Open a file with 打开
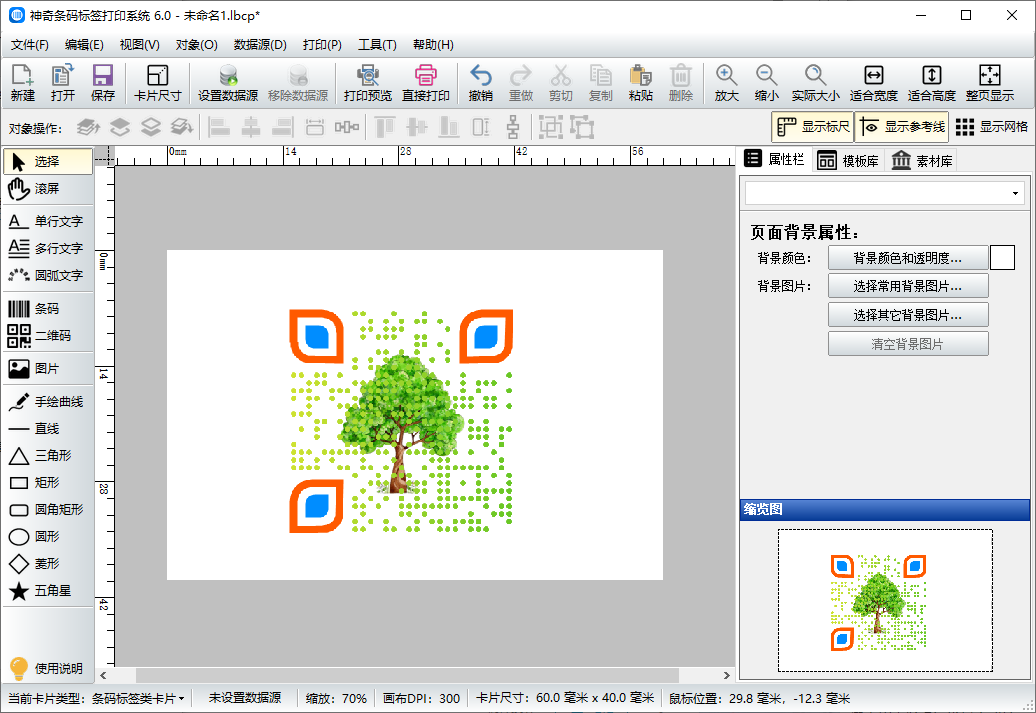This screenshot has width=1036, height=713. click(x=63, y=83)
